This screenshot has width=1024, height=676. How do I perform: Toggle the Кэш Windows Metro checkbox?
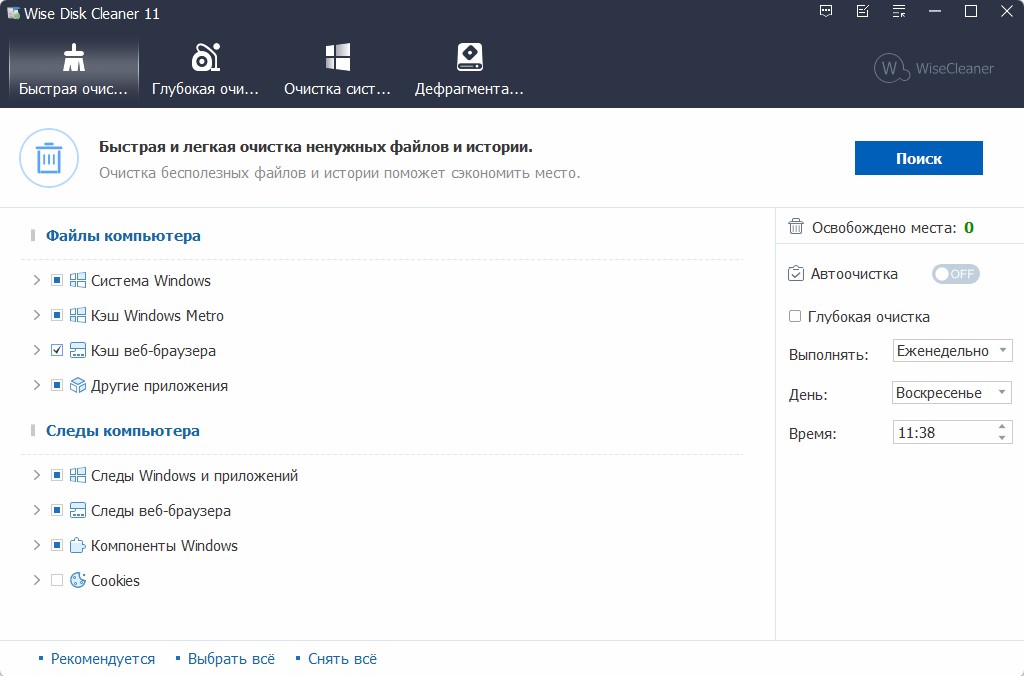57,315
